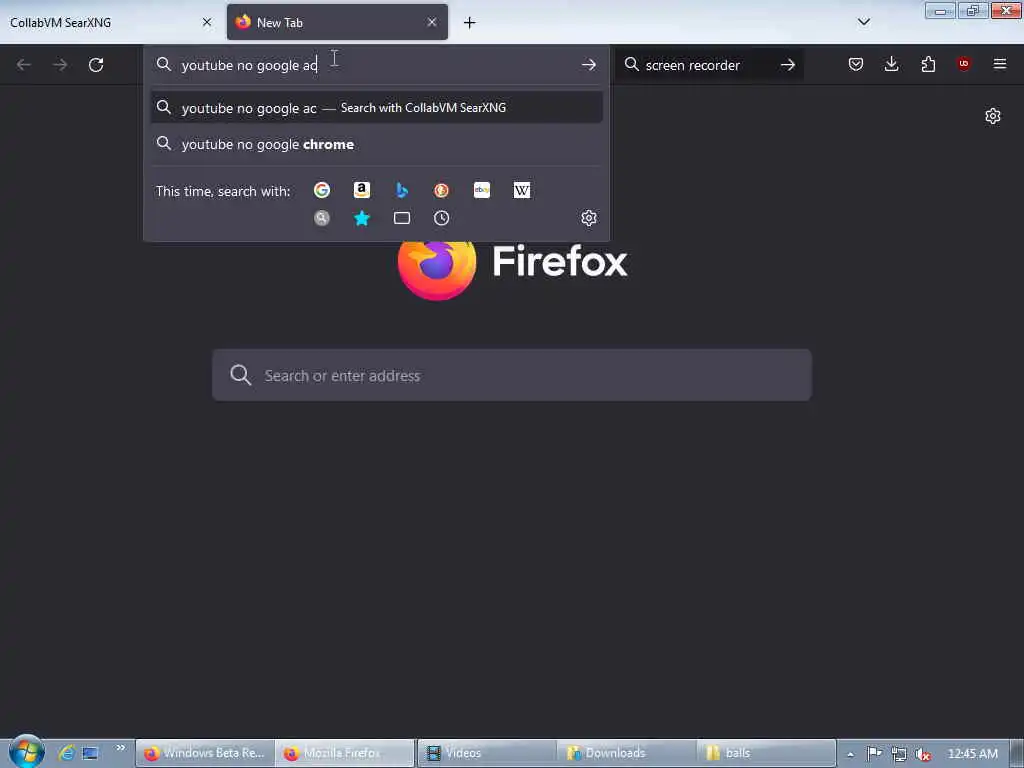
Task: Open Save to Pocket
Action: [x=856, y=64]
